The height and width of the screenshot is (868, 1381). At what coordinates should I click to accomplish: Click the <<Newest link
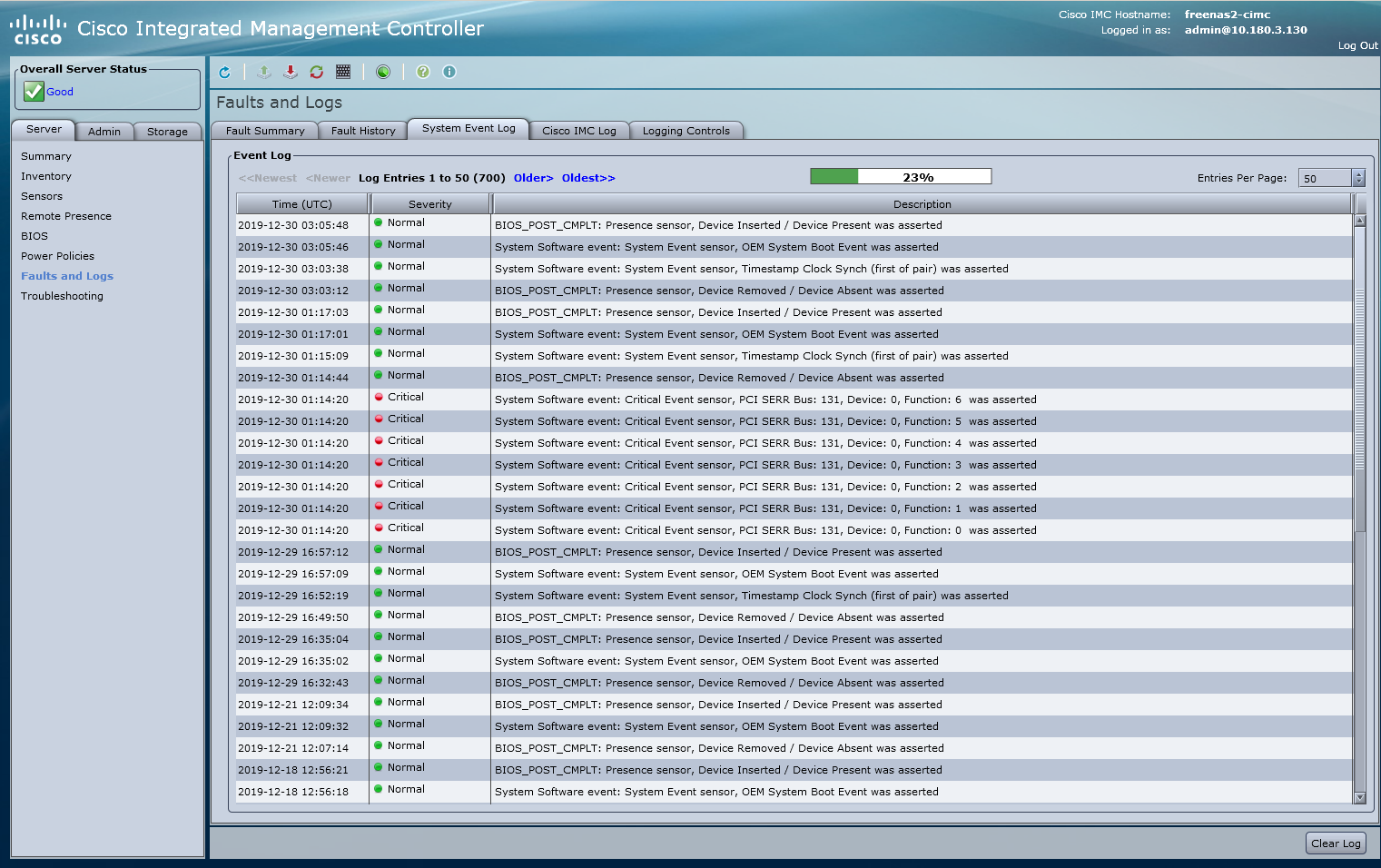point(268,178)
